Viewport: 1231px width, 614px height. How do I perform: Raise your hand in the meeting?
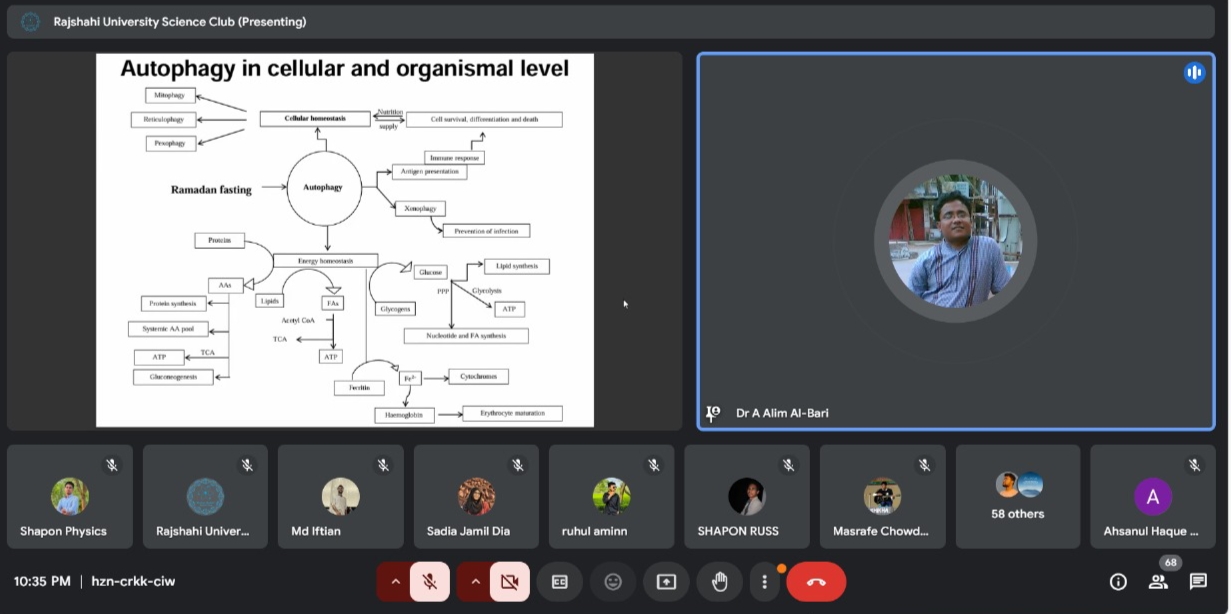719,582
